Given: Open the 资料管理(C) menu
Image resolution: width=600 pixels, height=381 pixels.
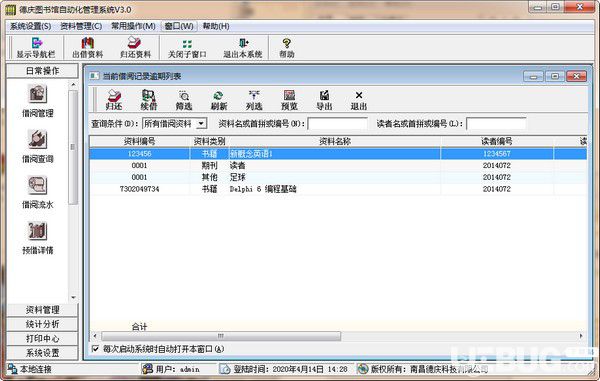Looking at the screenshot, I should (x=81, y=26).
